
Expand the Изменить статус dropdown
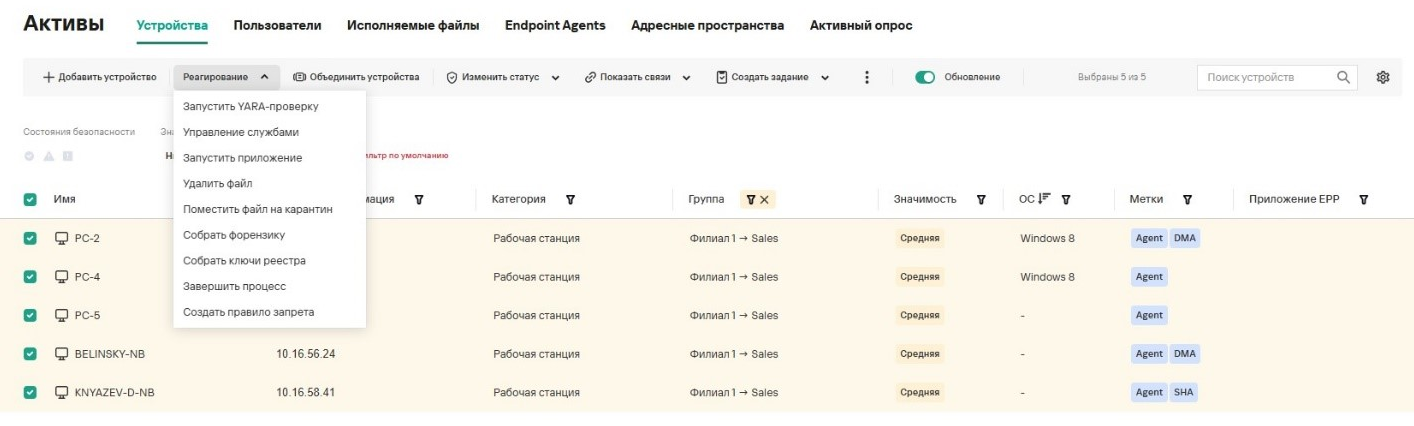502,77
